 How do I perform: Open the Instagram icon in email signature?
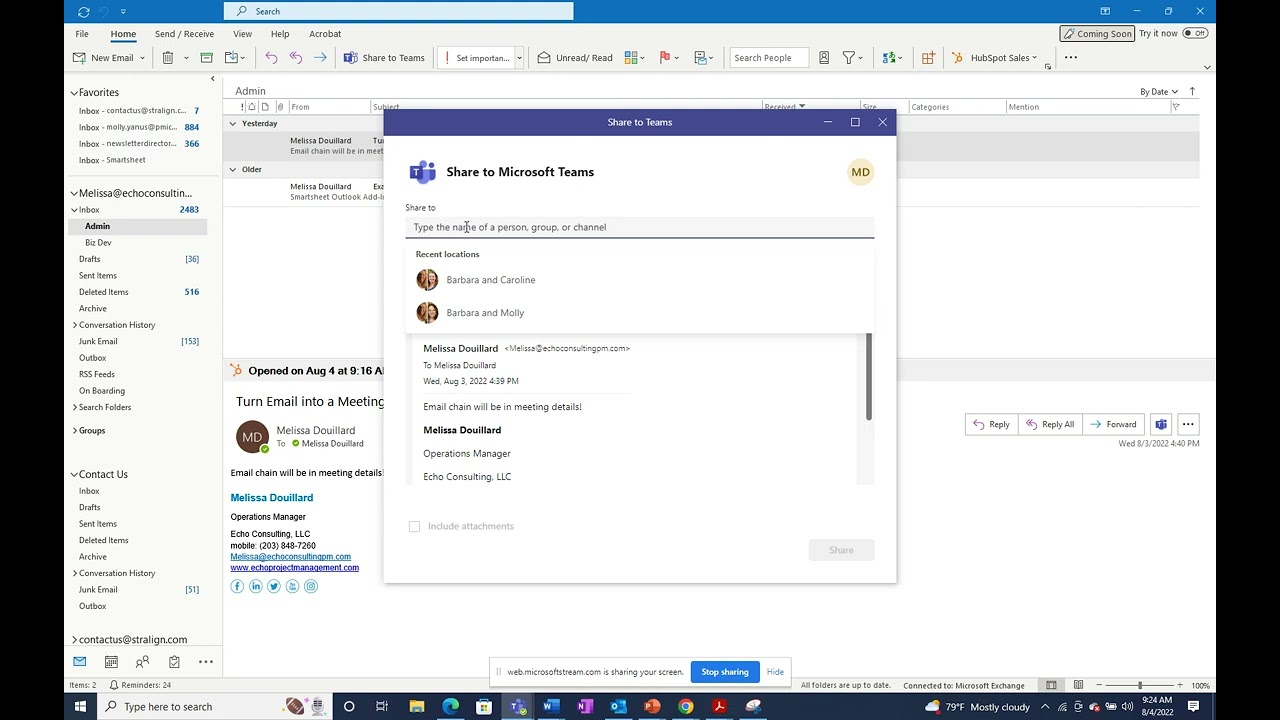311,586
